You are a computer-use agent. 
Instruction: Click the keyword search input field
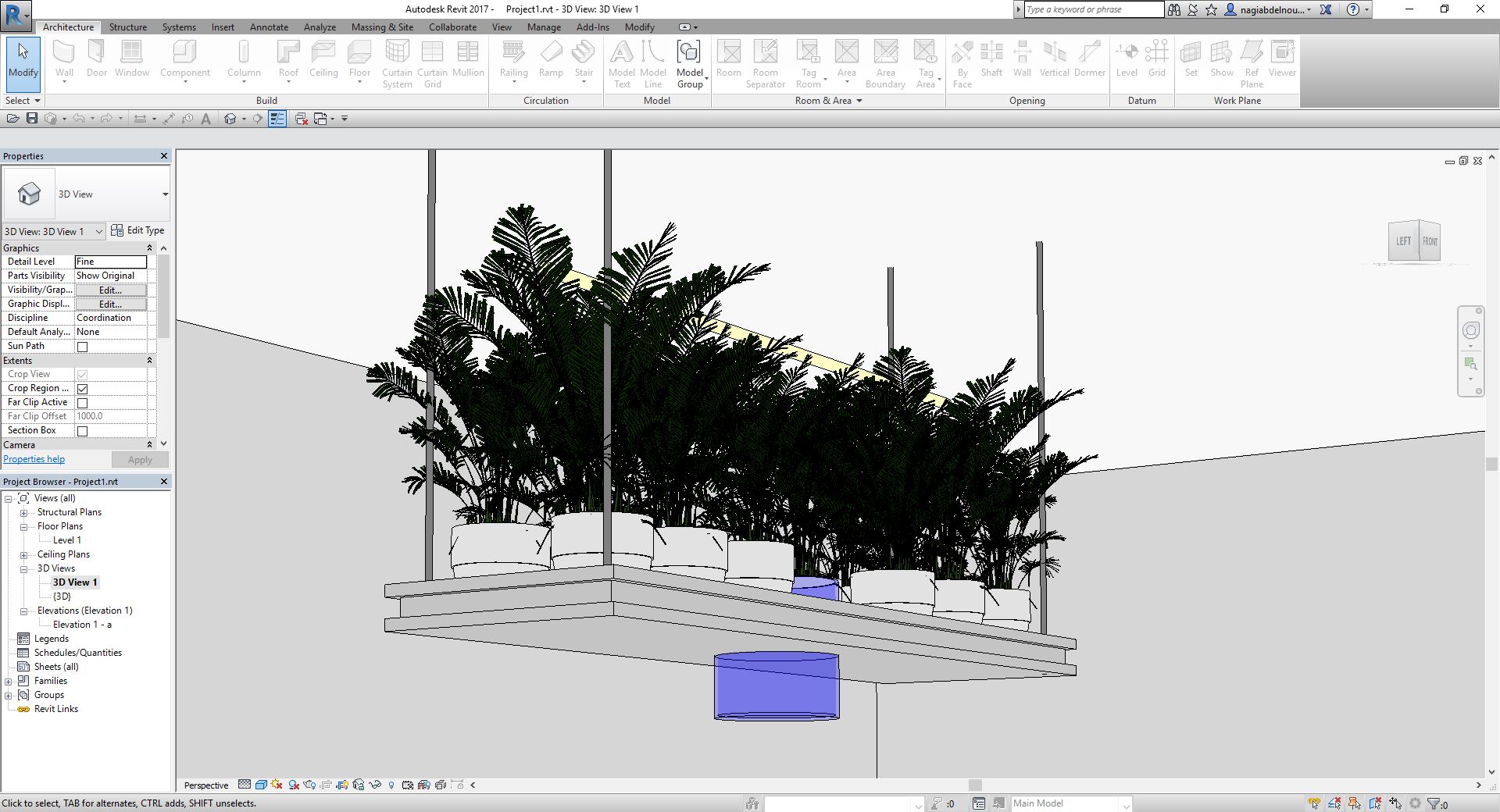pos(1094,9)
